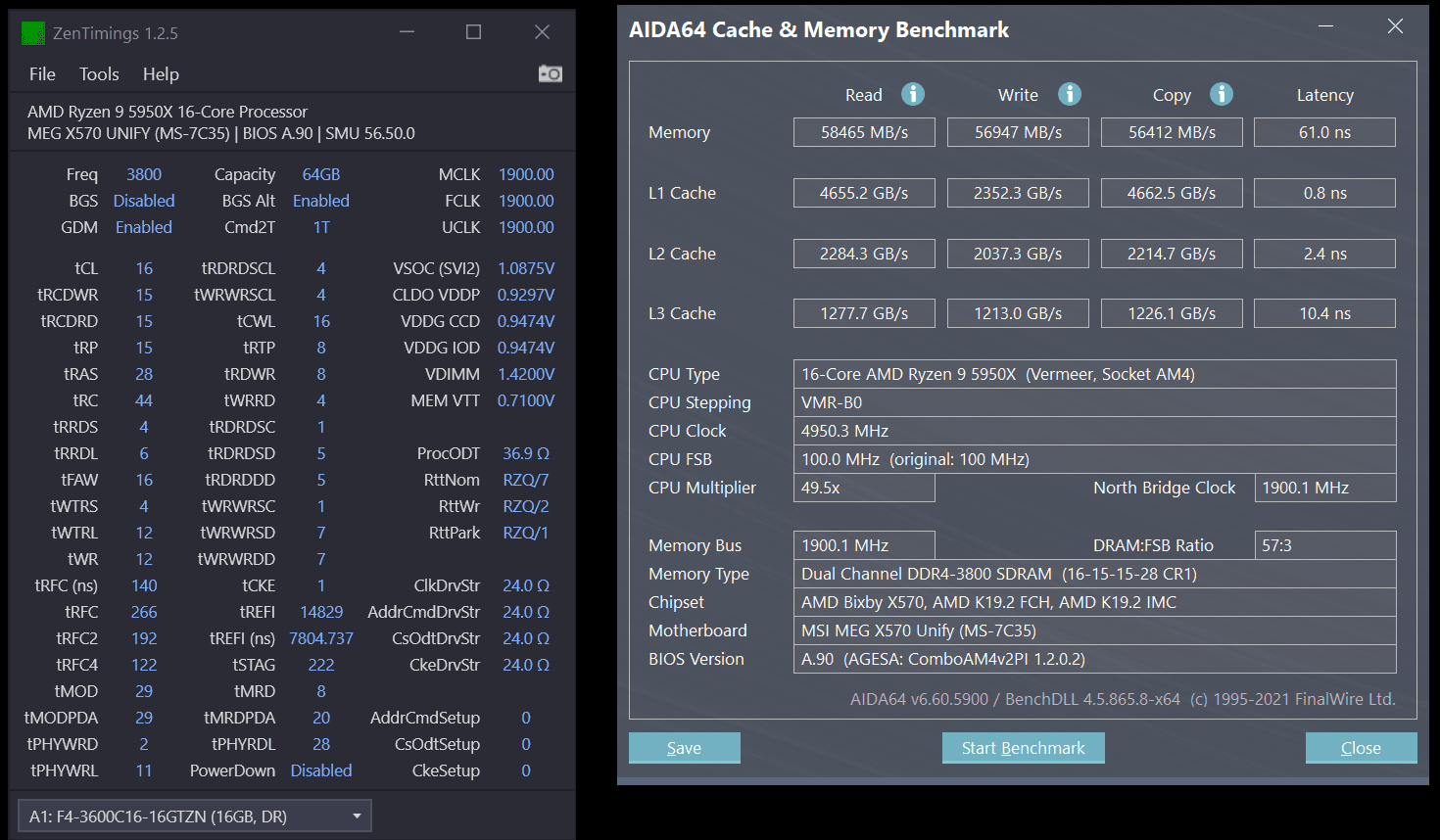The height and width of the screenshot is (840, 1440).
Task: Click L1 Cache latency 0.8 ns
Action: coord(1324,193)
